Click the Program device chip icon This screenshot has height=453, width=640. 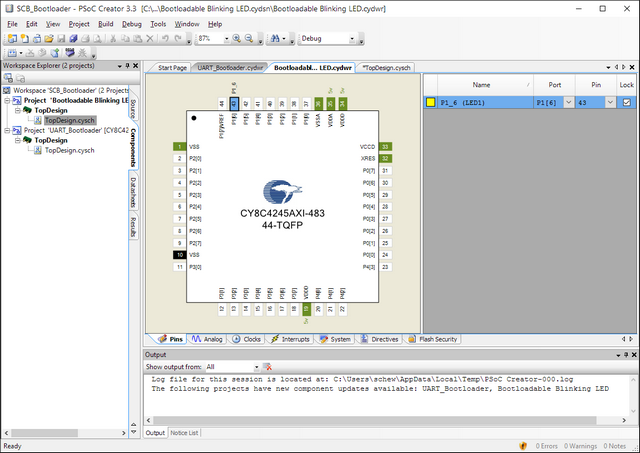pyautogui.click(x=70, y=53)
